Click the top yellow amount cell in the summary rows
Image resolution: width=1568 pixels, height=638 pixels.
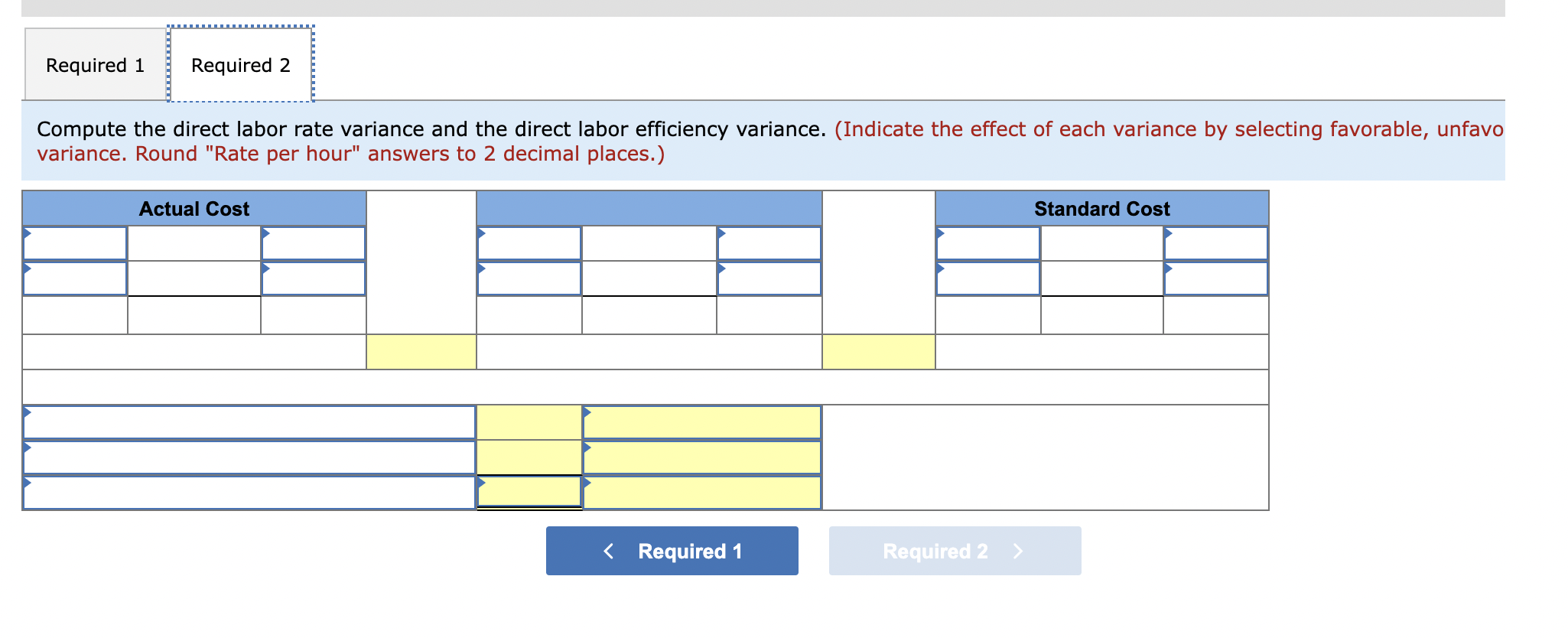pyautogui.click(x=528, y=421)
